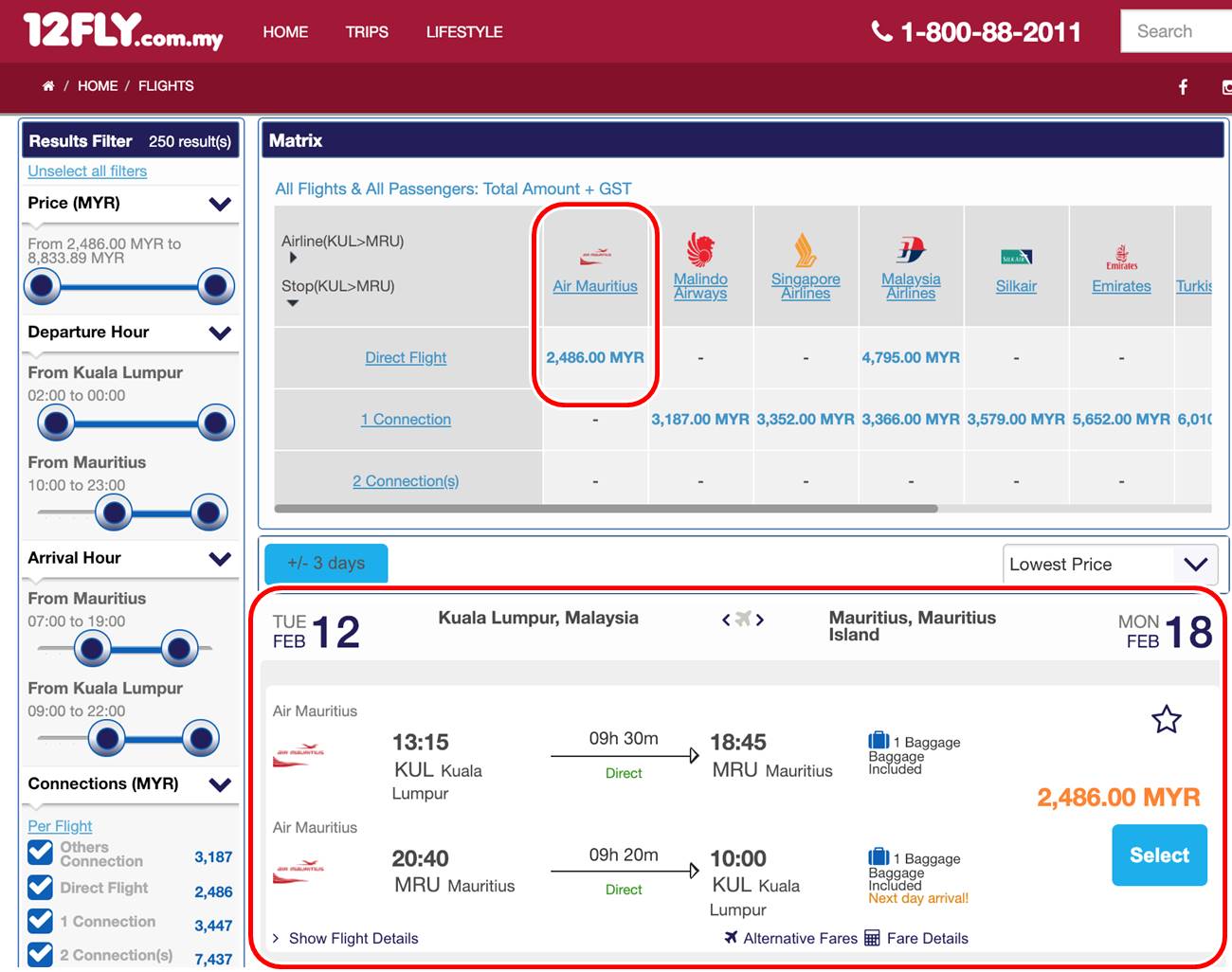This screenshot has width=1232, height=972.
Task: Click the calendar icon next to Fare Details
Action: (x=872, y=938)
